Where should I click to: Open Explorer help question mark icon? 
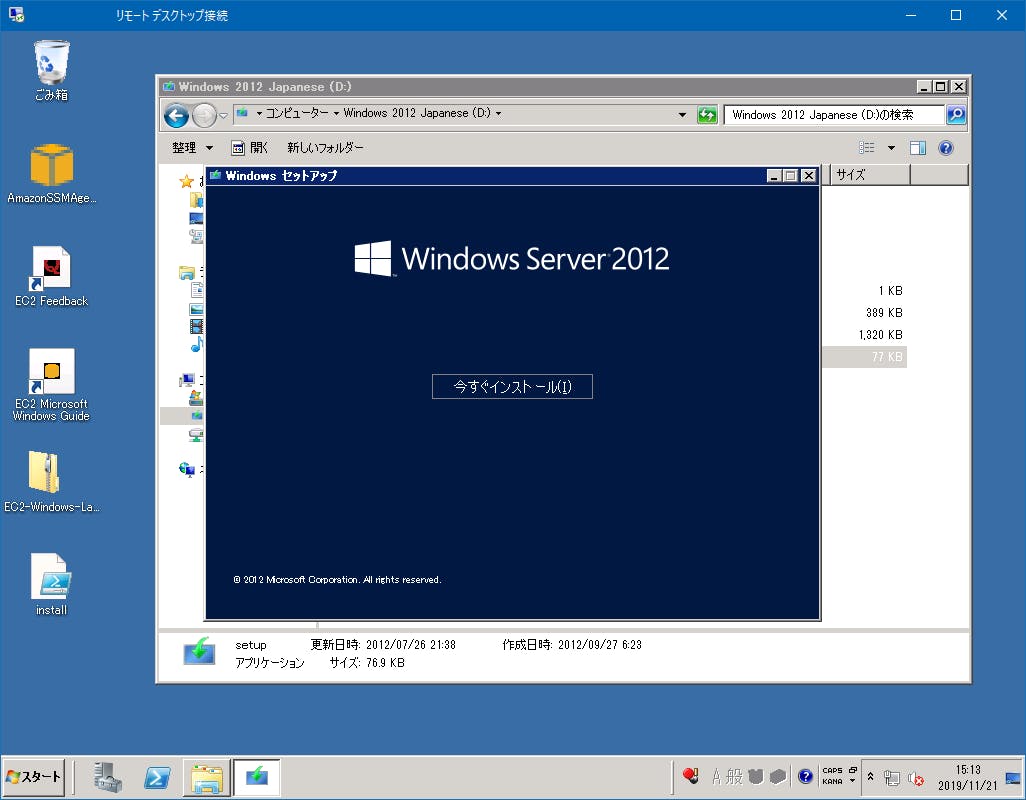point(946,148)
